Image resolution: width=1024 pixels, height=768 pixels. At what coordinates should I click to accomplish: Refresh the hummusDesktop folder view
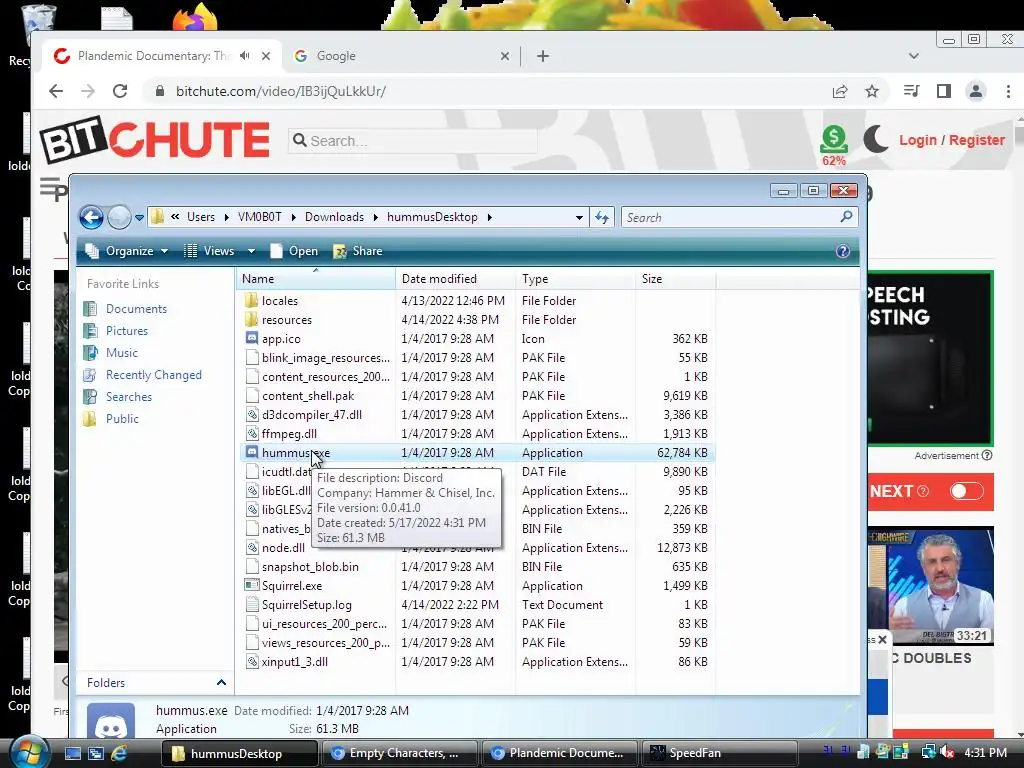click(x=601, y=217)
